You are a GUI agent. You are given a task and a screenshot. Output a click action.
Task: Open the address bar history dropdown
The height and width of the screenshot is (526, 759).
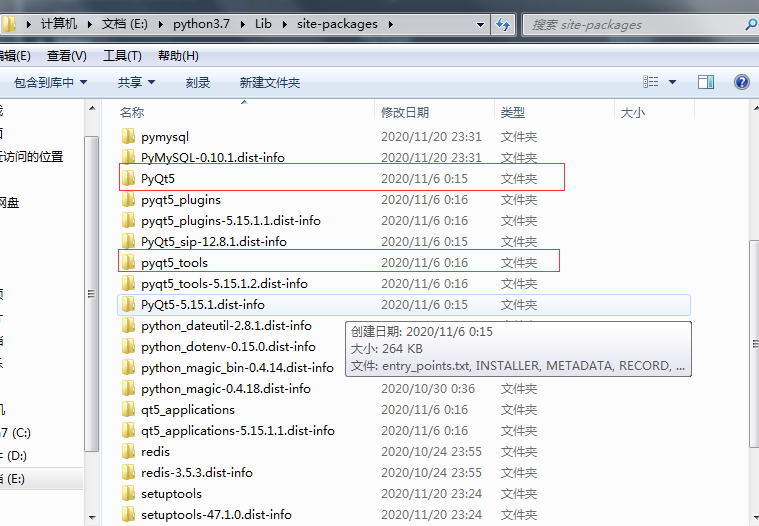click(480, 25)
